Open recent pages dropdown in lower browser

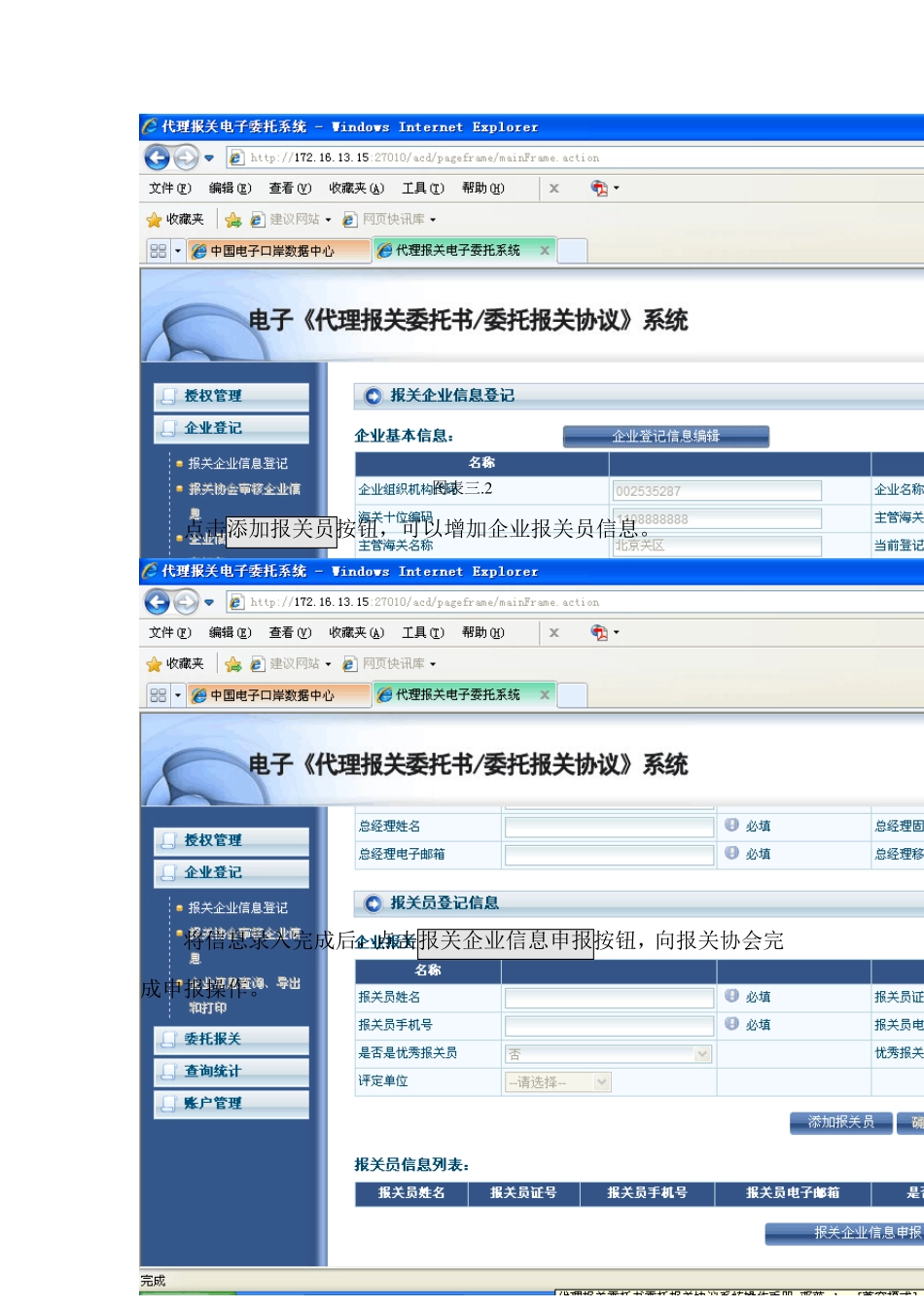tap(209, 602)
